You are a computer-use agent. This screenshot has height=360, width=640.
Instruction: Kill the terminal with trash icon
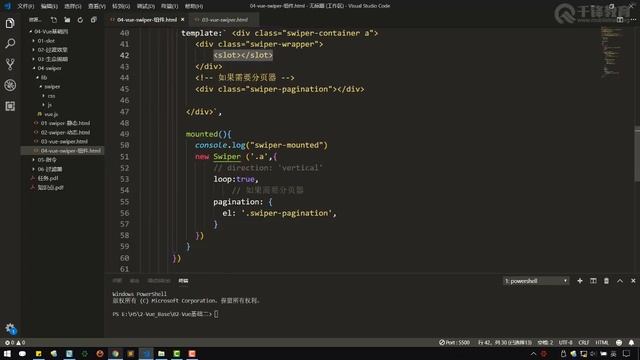click(x=606, y=281)
